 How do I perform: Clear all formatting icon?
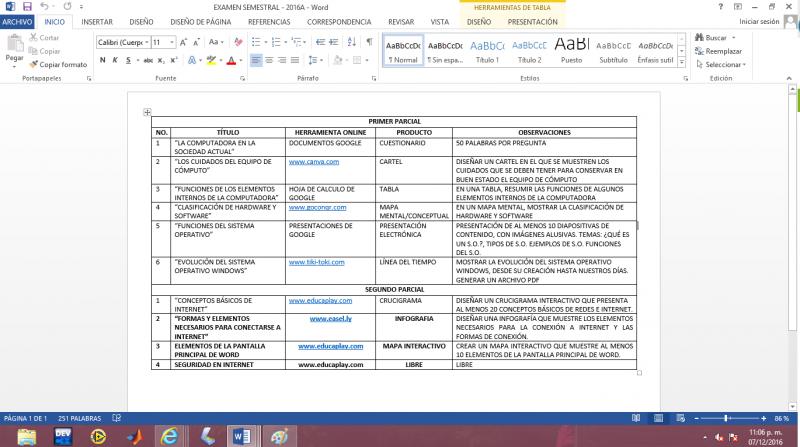click(x=238, y=42)
